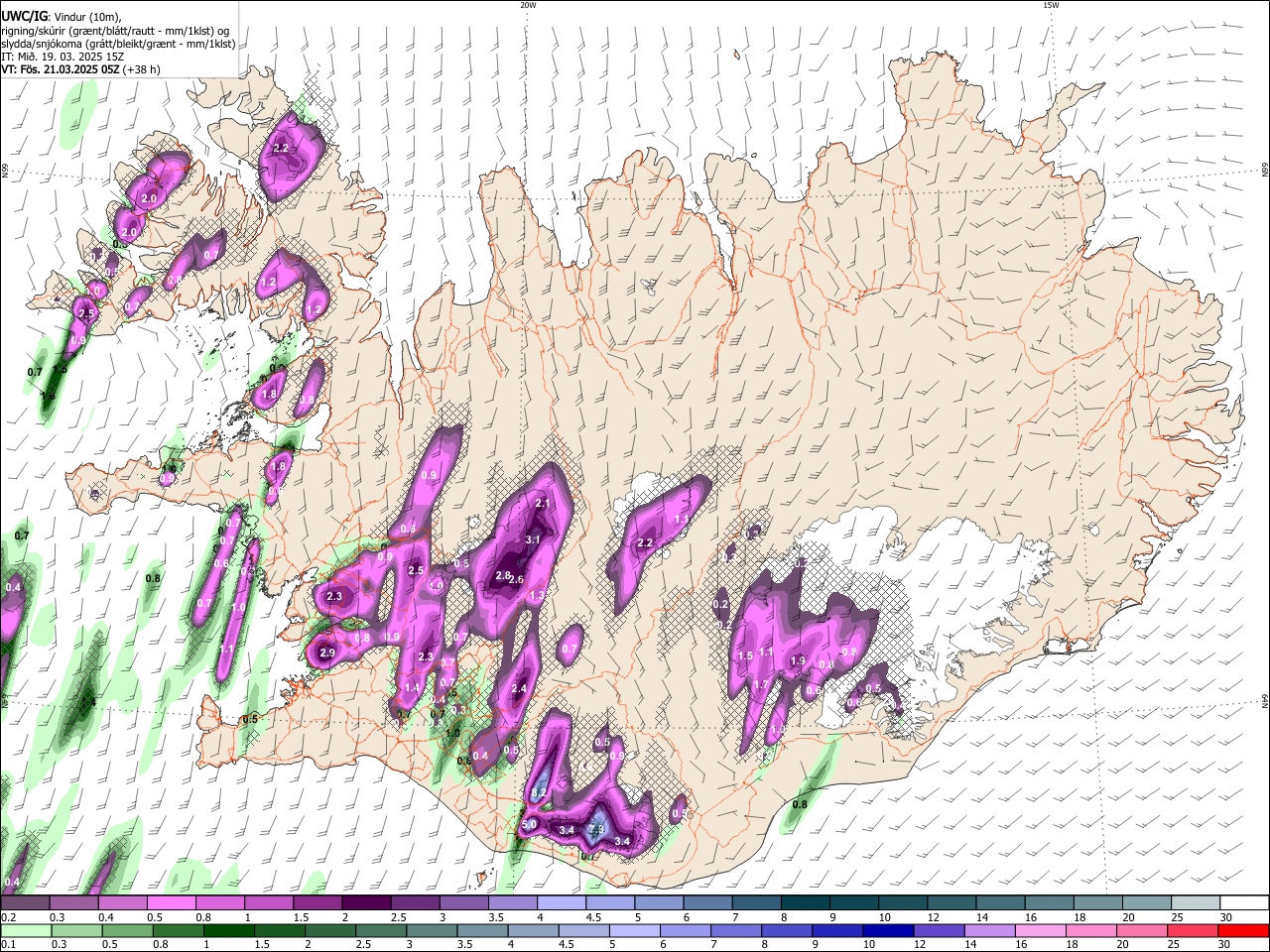Viewport: 1270px width, 952px height.
Task: Click the 'rigning/skúrir (grænt/blátt/rautt' legend description line
Action: pos(116,30)
